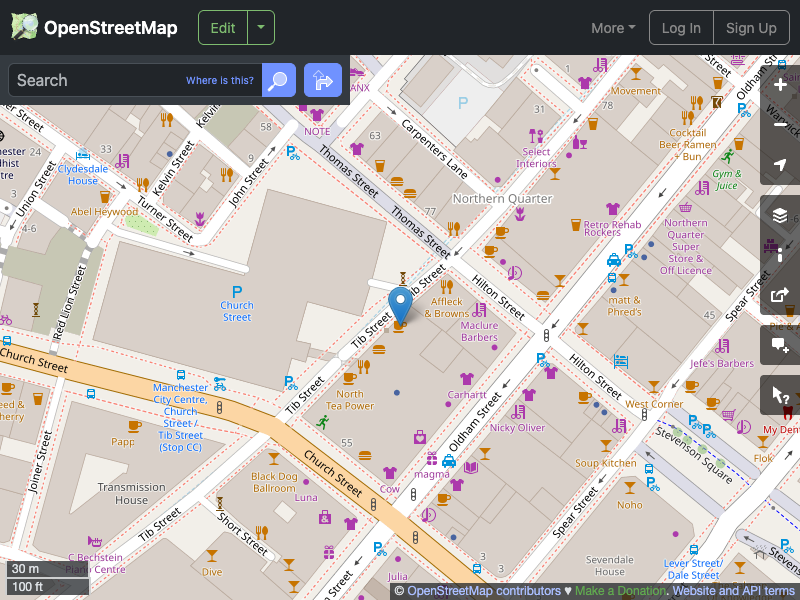Open the Map Key panel
Image resolution: width=800 pixels, height=600 pixels.
[x=780, y=254]
